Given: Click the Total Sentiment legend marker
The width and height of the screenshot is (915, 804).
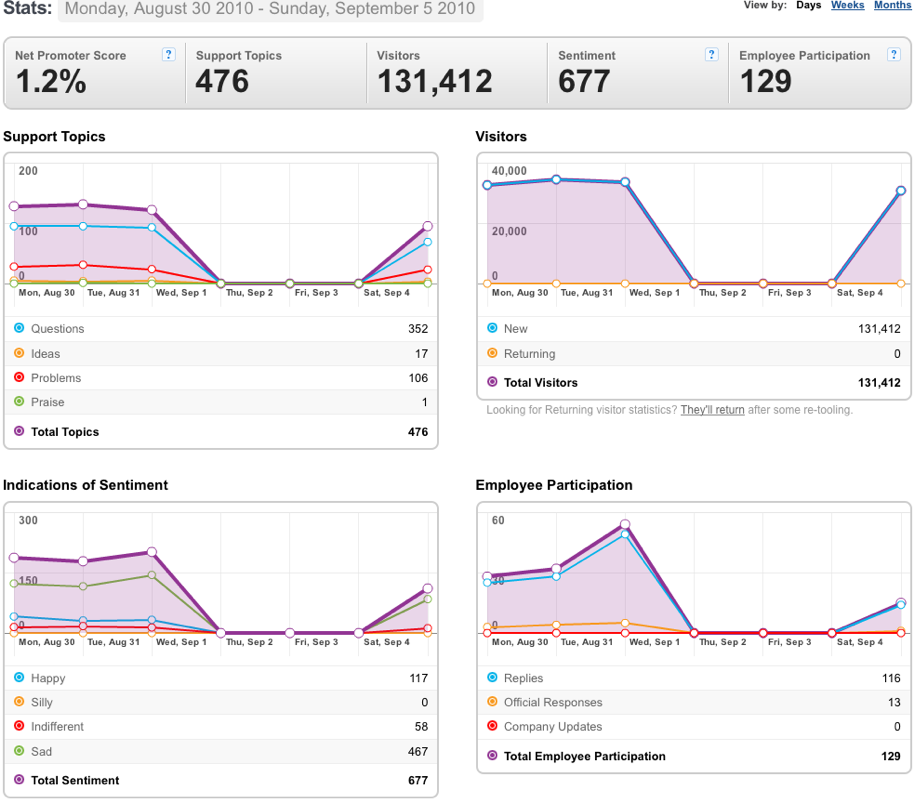Looking at the screenshot, I should 19,779.
